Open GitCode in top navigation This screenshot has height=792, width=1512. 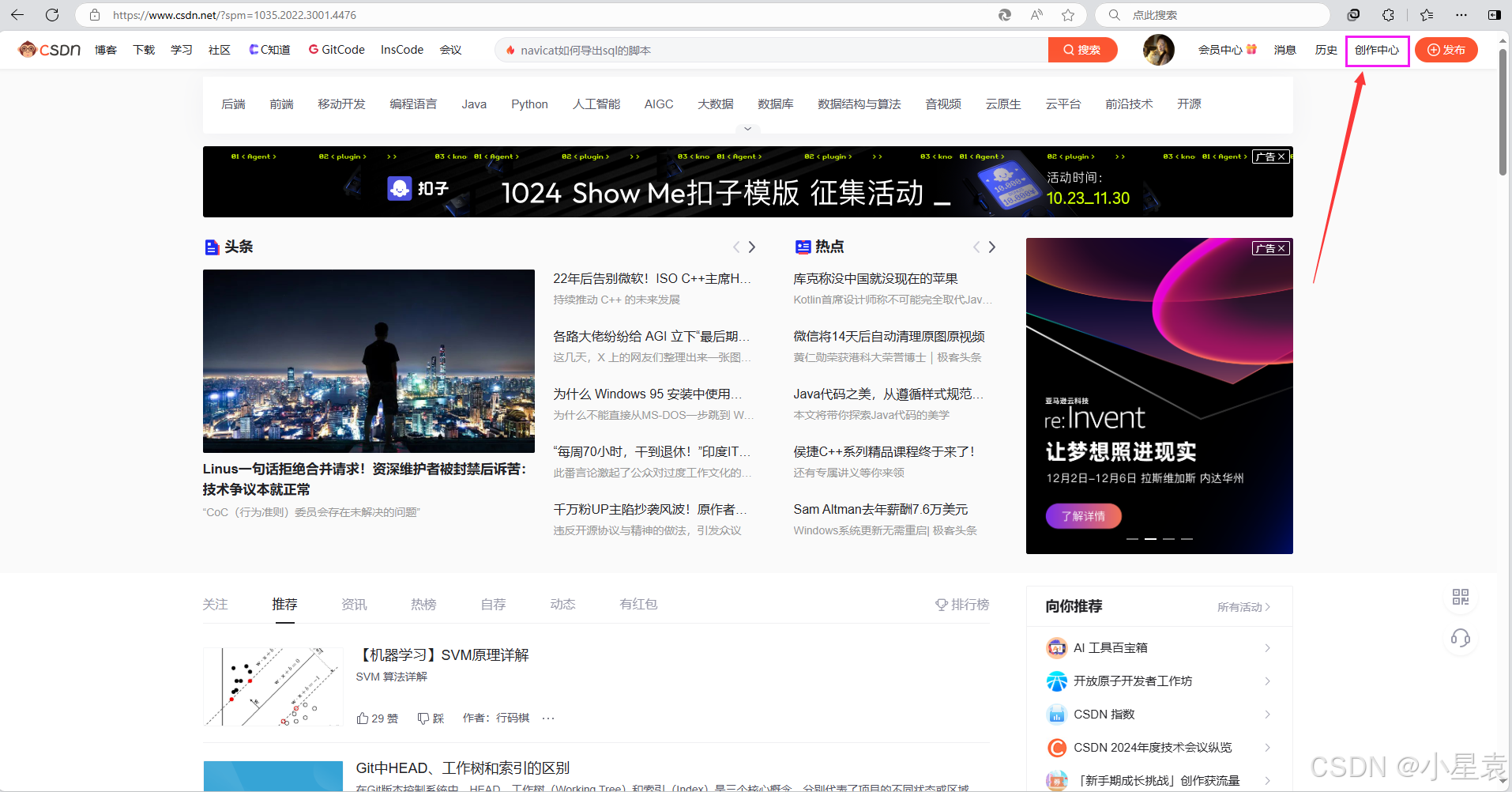(x=337, y=50)
